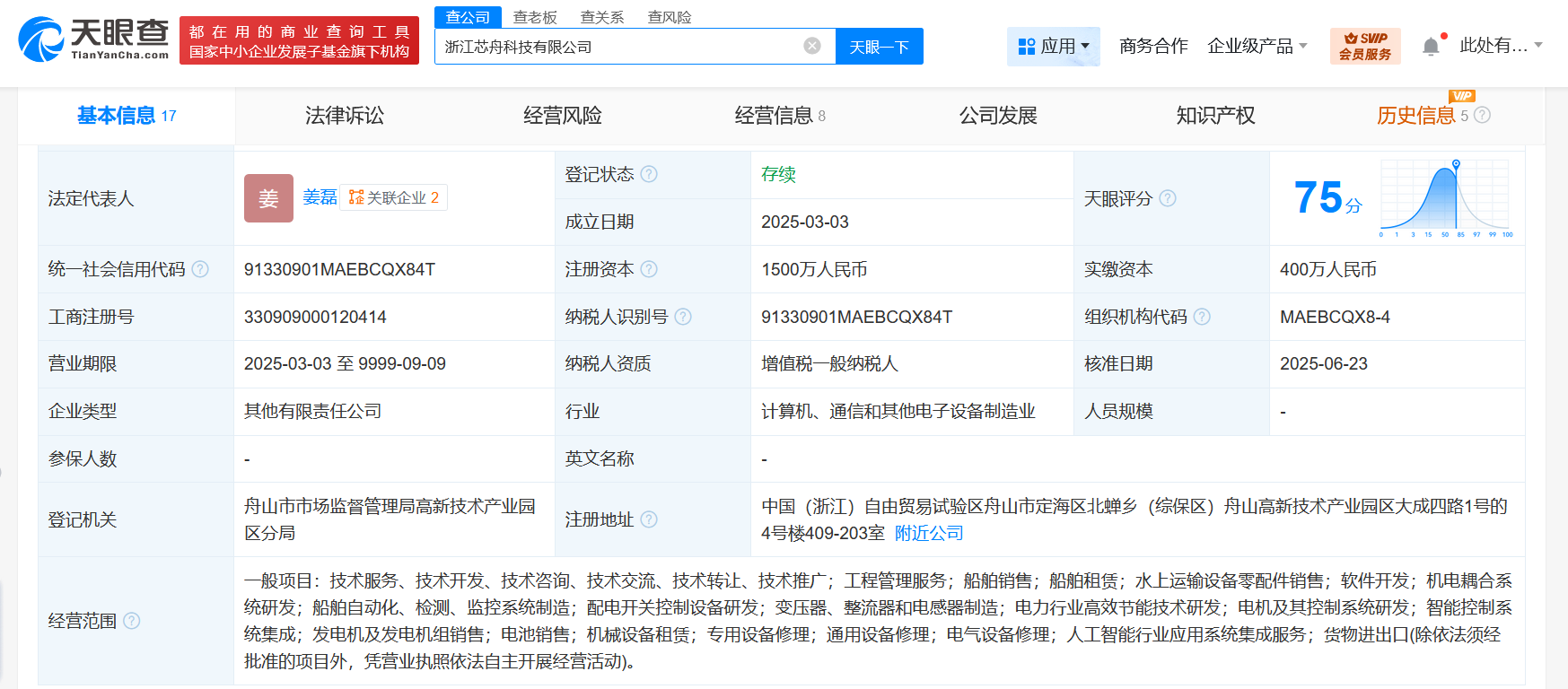1568x689 pixels.
Task: Open the 基本信息 tab
Action: [x=127, y=116]
